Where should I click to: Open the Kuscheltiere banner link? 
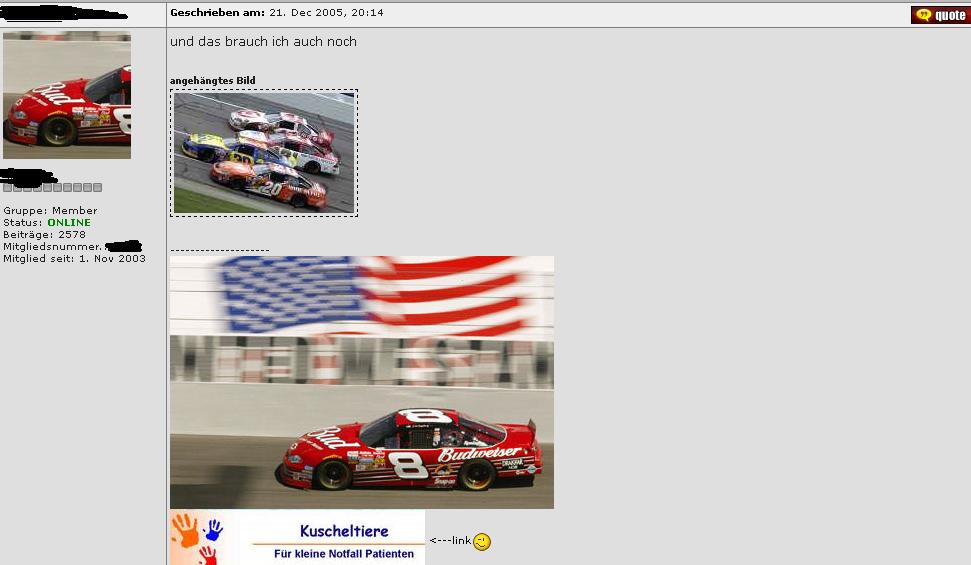click(298, 537)
